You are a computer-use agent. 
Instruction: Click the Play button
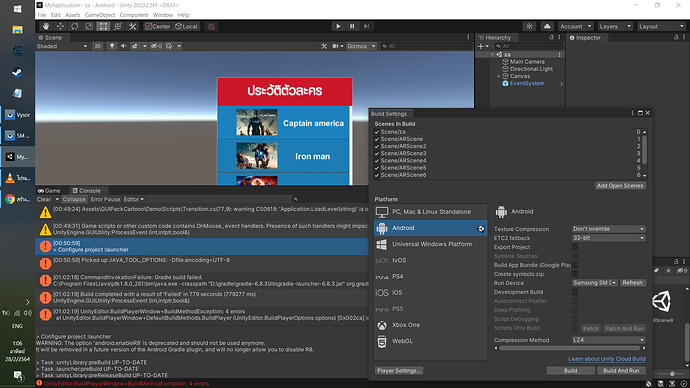click(338, 26)
